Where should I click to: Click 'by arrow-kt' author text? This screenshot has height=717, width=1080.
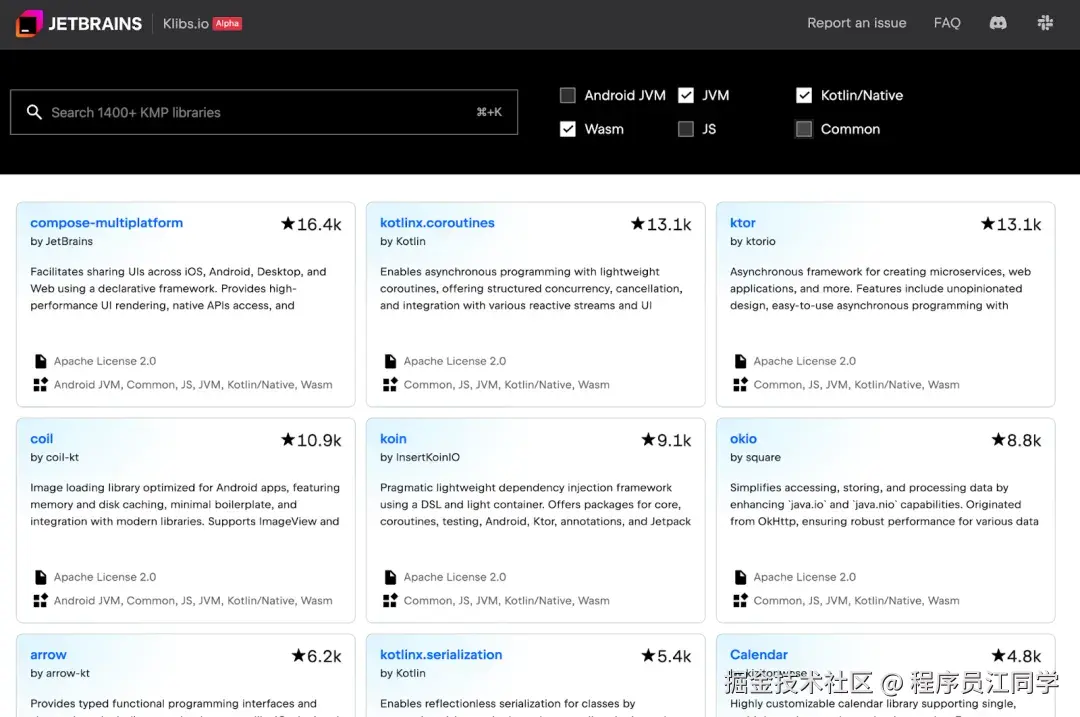click(x=60, y=673)
